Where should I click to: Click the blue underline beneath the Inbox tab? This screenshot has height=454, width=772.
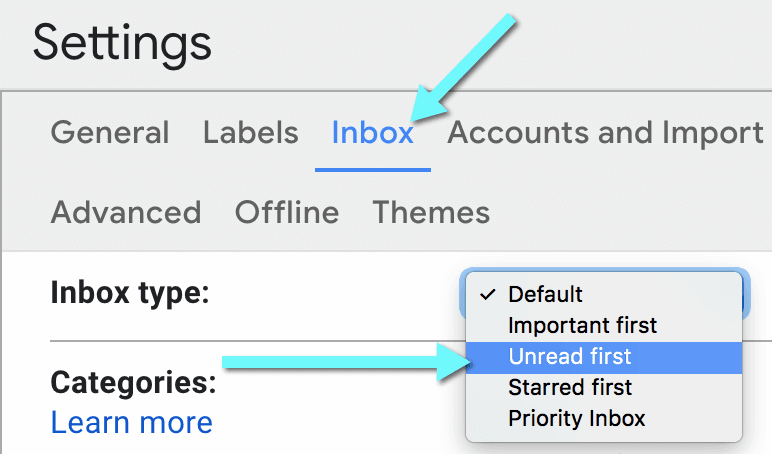point(373,170)
